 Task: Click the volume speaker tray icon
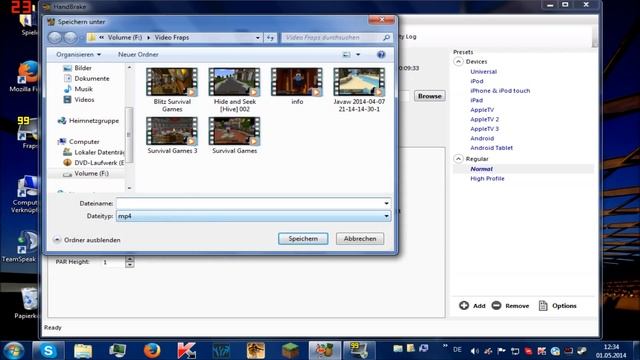click(474, 351)
